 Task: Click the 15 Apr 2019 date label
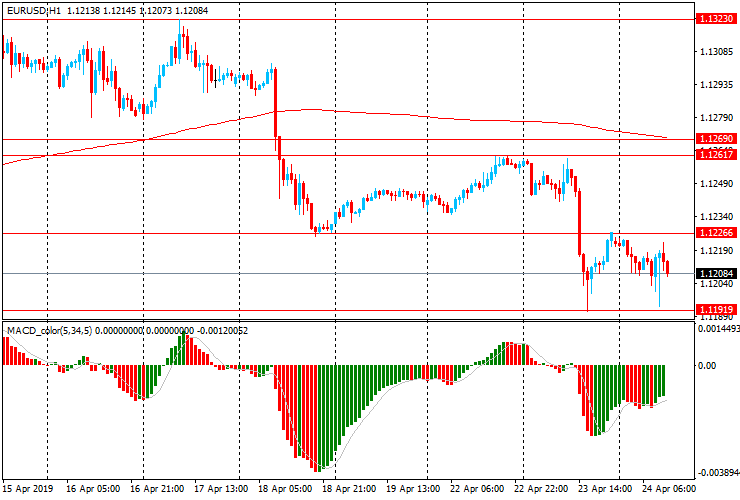pos(28,489)
